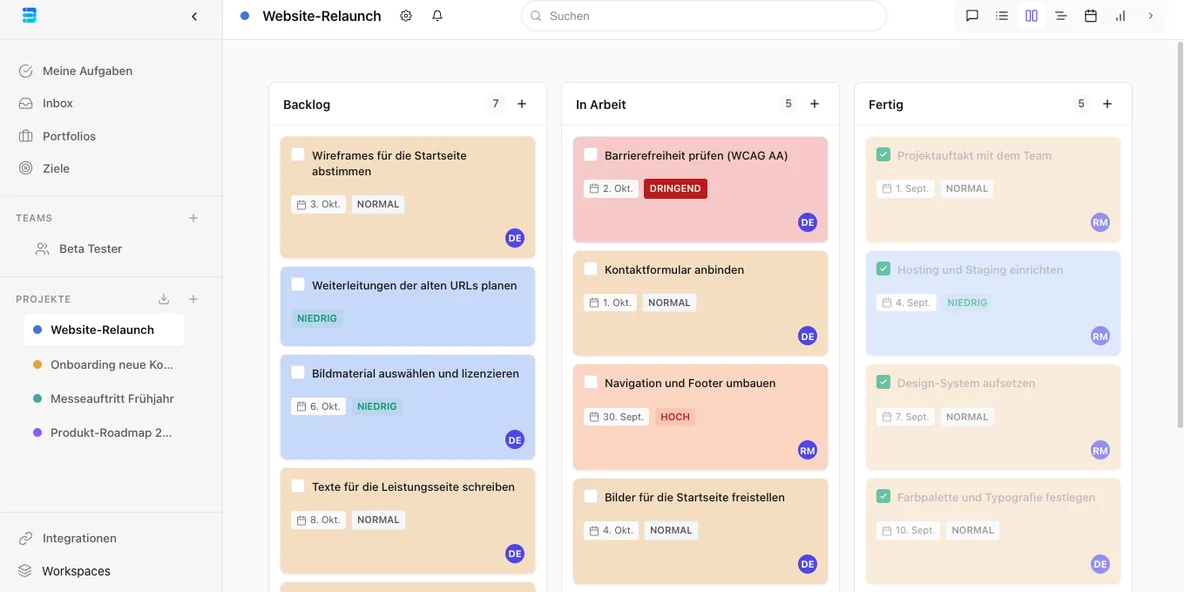
Task: Check off Navigation und Footer umbauen
Action: click(x=591, y=383)
